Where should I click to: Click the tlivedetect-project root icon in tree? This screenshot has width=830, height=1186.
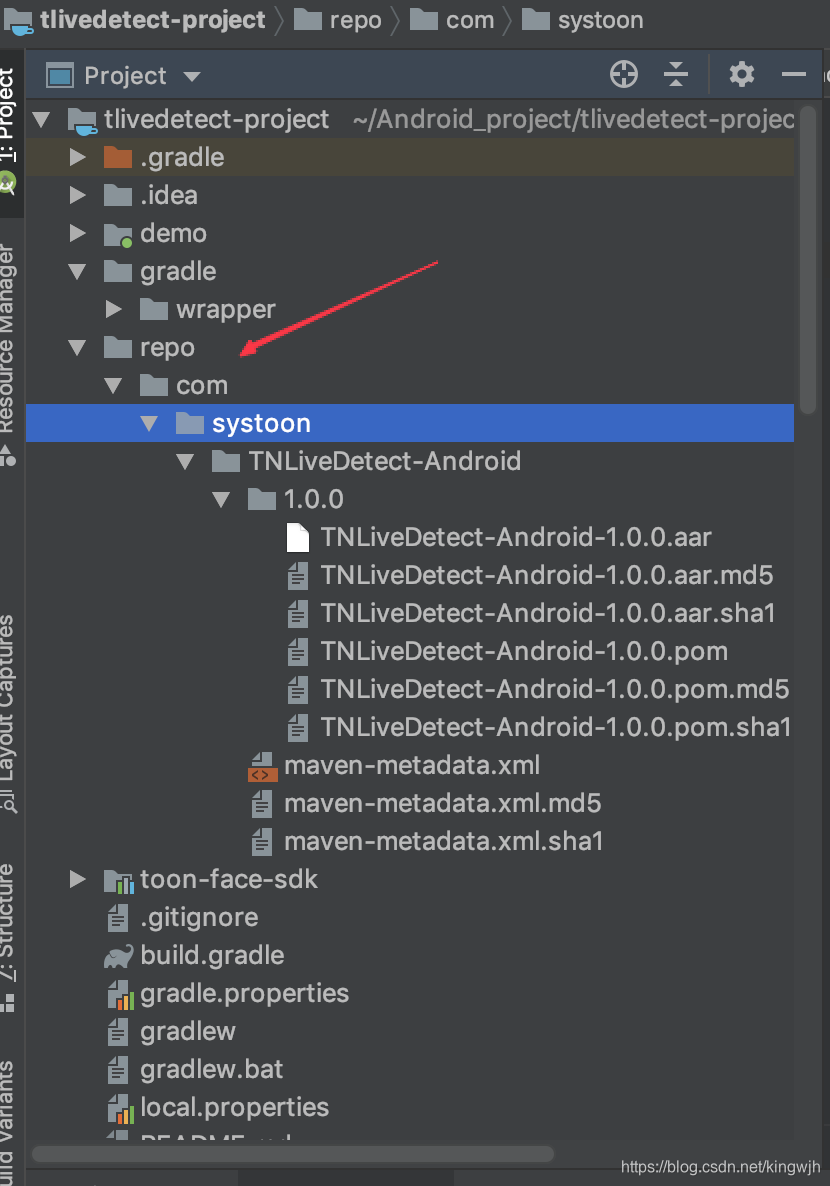pos(82,120)
